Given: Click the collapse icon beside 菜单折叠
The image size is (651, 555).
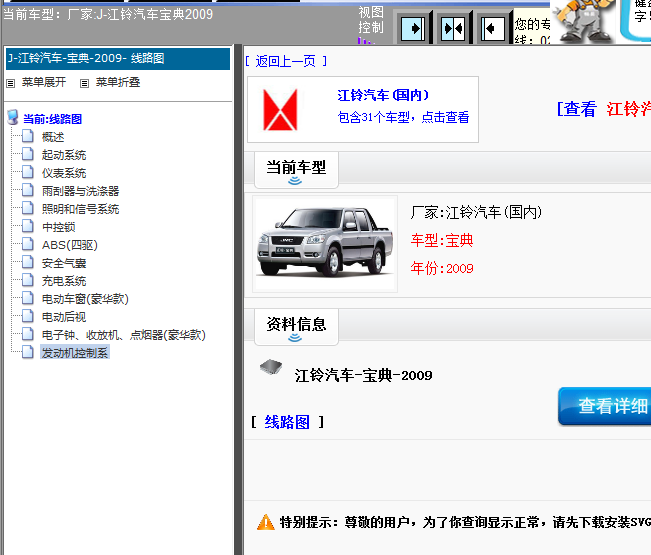Looking at the screenshot, I should [84, 83].
